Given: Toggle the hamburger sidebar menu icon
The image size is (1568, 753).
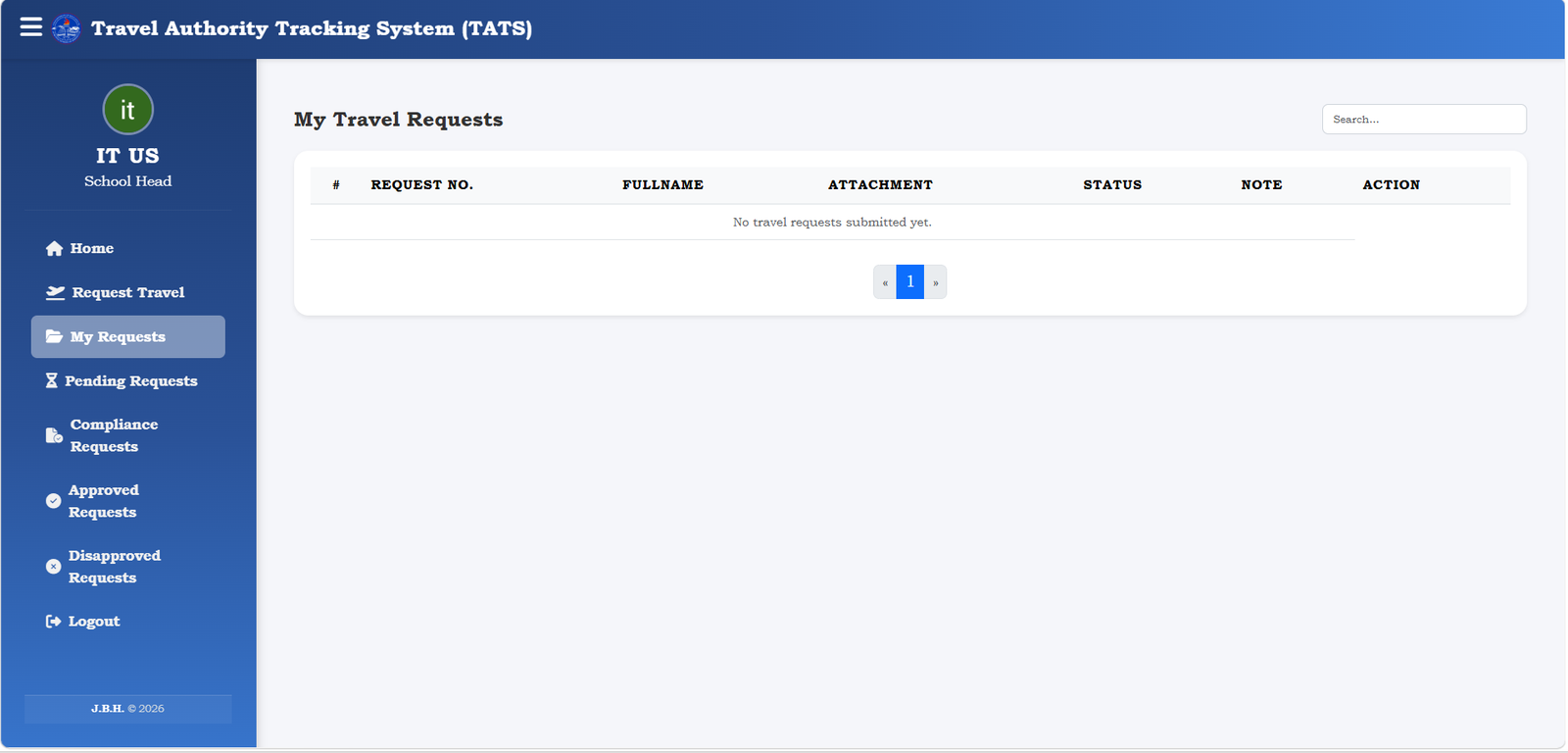Looking at the screenshot, I should pyautogui.click(x=31, y=27).
